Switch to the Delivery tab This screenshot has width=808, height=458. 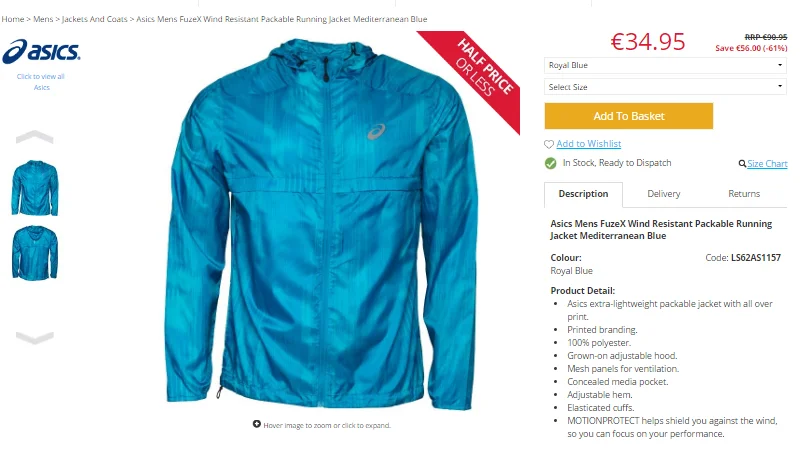664,194
